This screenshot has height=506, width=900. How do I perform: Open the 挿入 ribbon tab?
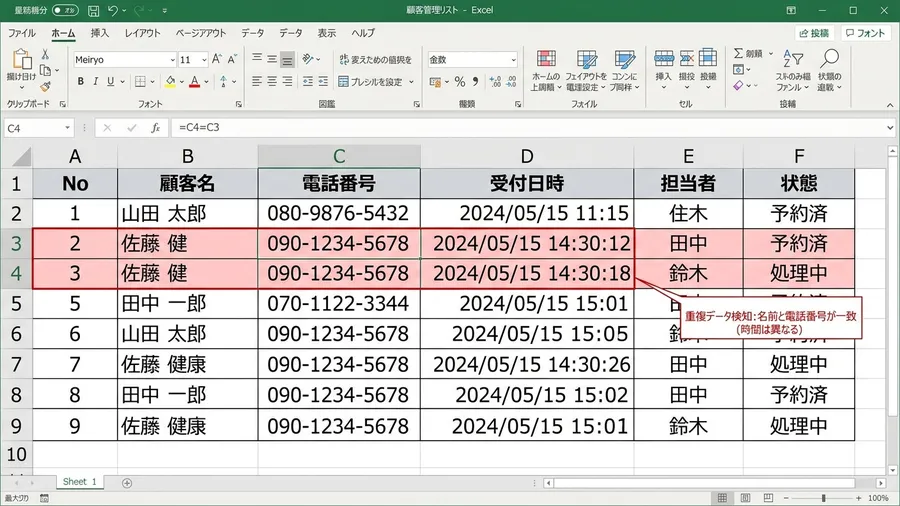pyautogui.click(x=100, y=33)
